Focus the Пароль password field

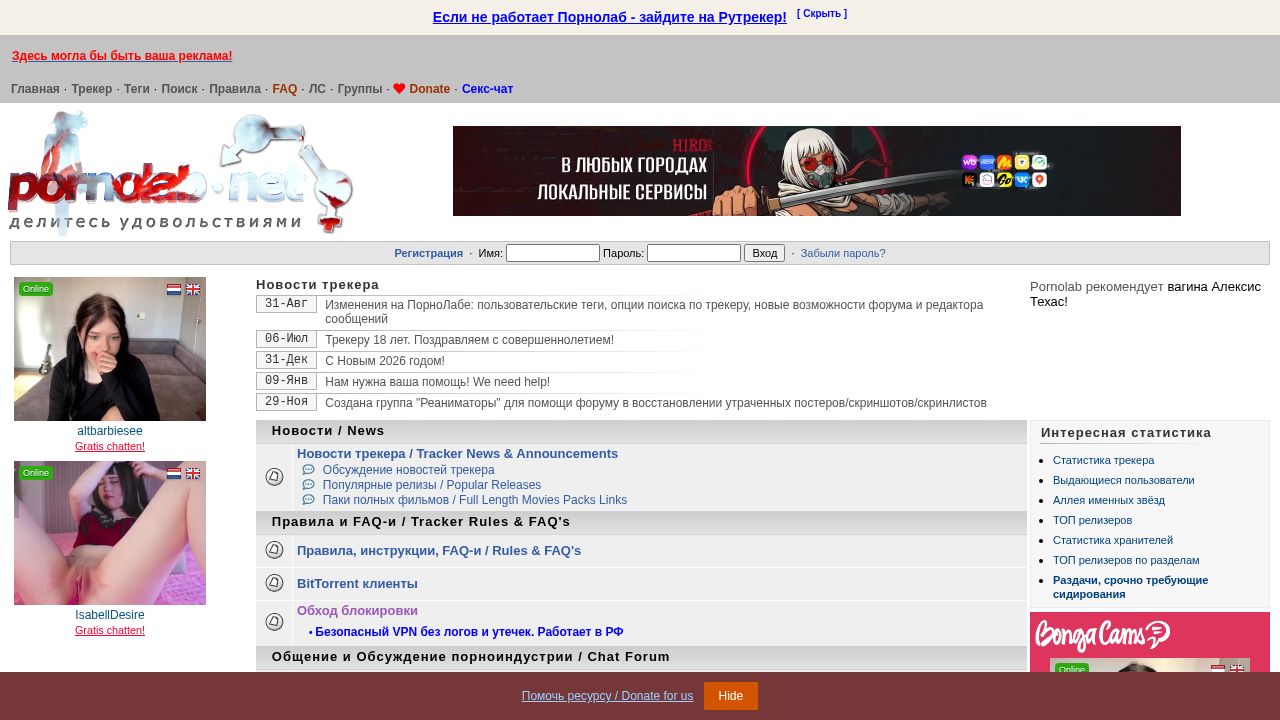(694, 253)
